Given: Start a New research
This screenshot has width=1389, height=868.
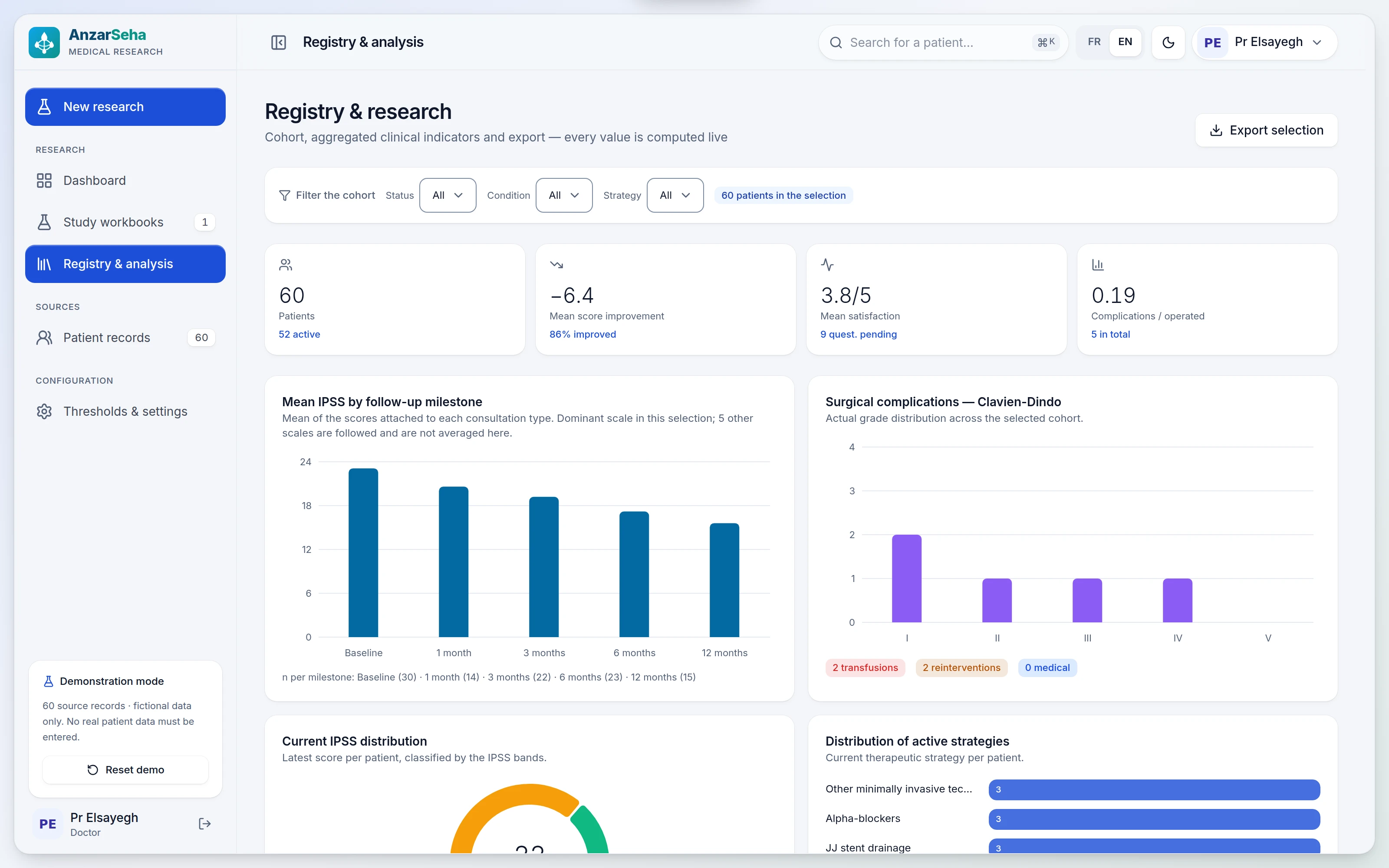Looking at the screenshot, I should click(125, 107).
